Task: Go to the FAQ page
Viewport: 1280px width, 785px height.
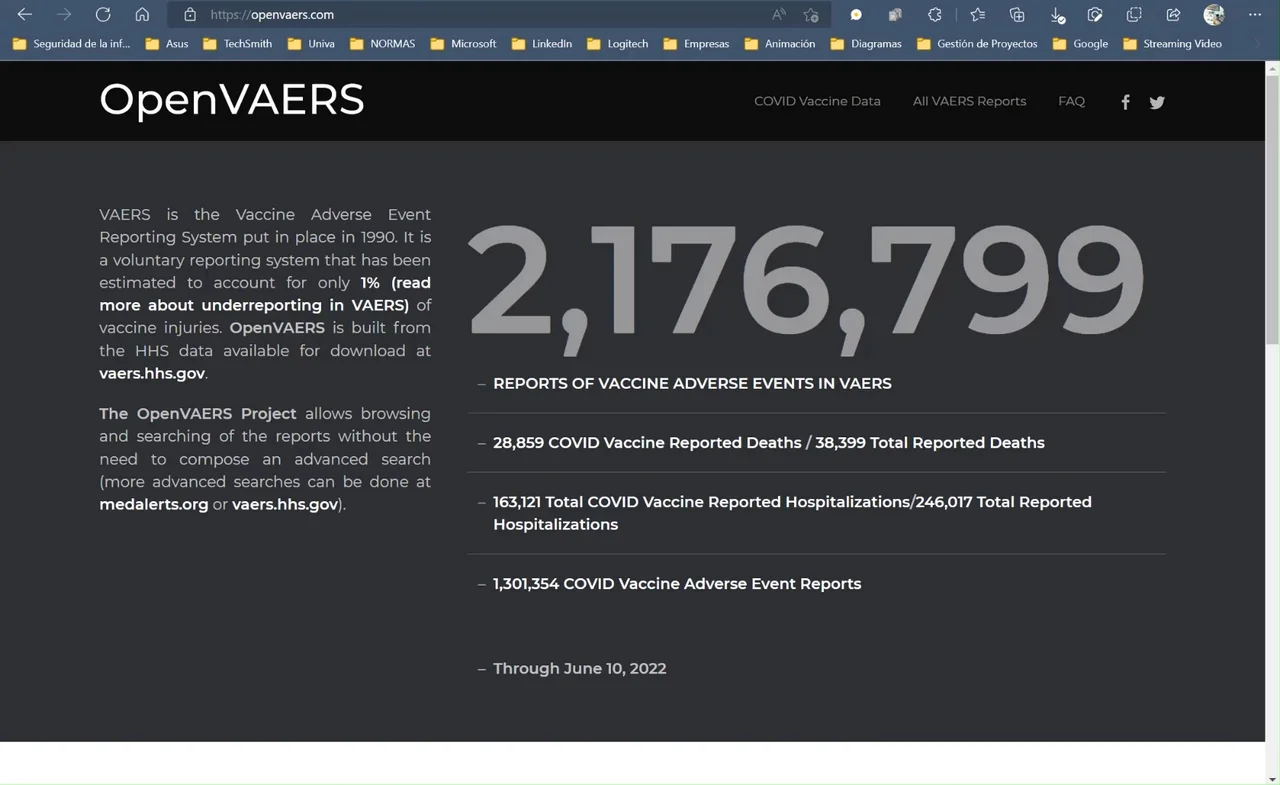Action: [x=1071, y=101]
